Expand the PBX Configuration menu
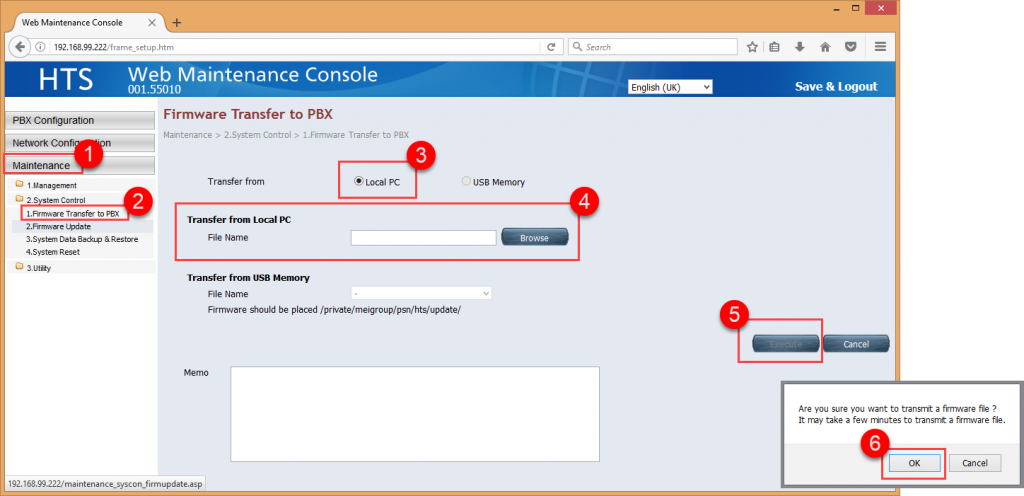Viewport: 1024px width, 496px height. 80,121
